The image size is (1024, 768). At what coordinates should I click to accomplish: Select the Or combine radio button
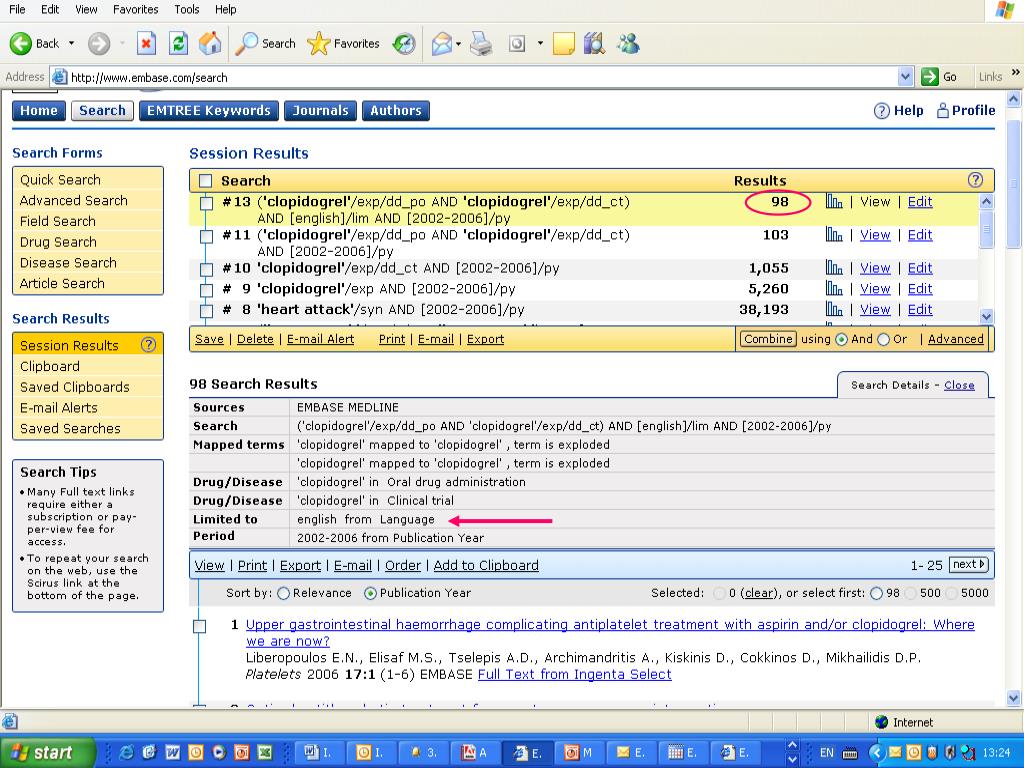coord(884,340)
